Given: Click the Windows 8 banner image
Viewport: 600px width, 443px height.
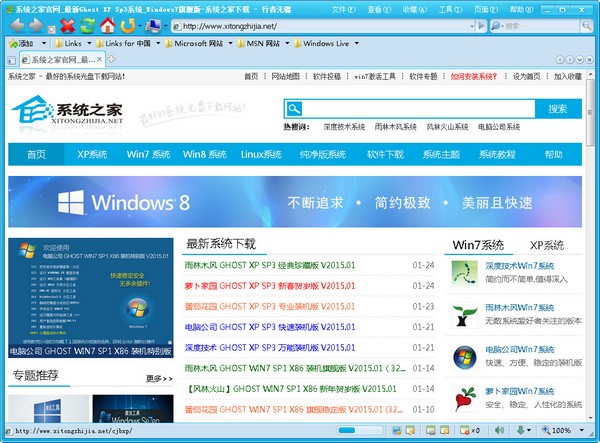Looking at the screenshot, I should pos(295,202).
